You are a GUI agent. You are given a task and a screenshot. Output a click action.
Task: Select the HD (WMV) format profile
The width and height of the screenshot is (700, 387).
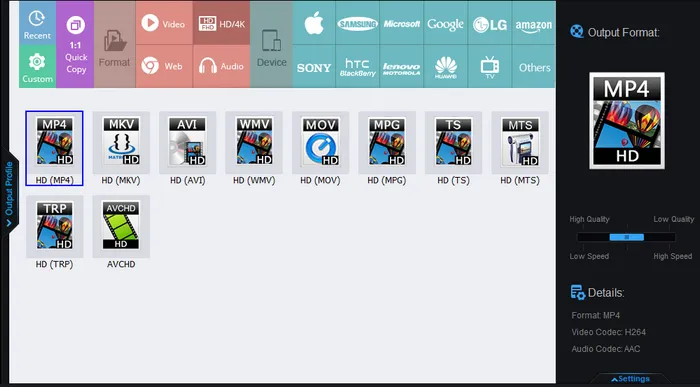[x=254, y=148]
